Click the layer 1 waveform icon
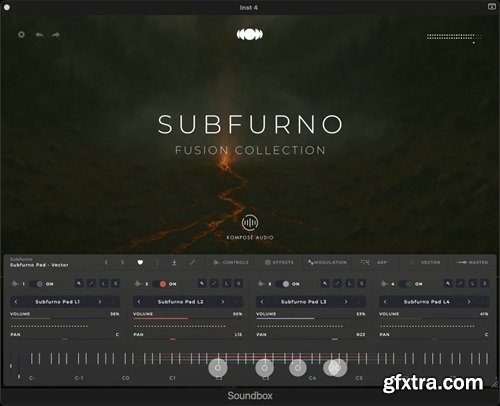Screen dimensions: 500x406 pos(15,284)
